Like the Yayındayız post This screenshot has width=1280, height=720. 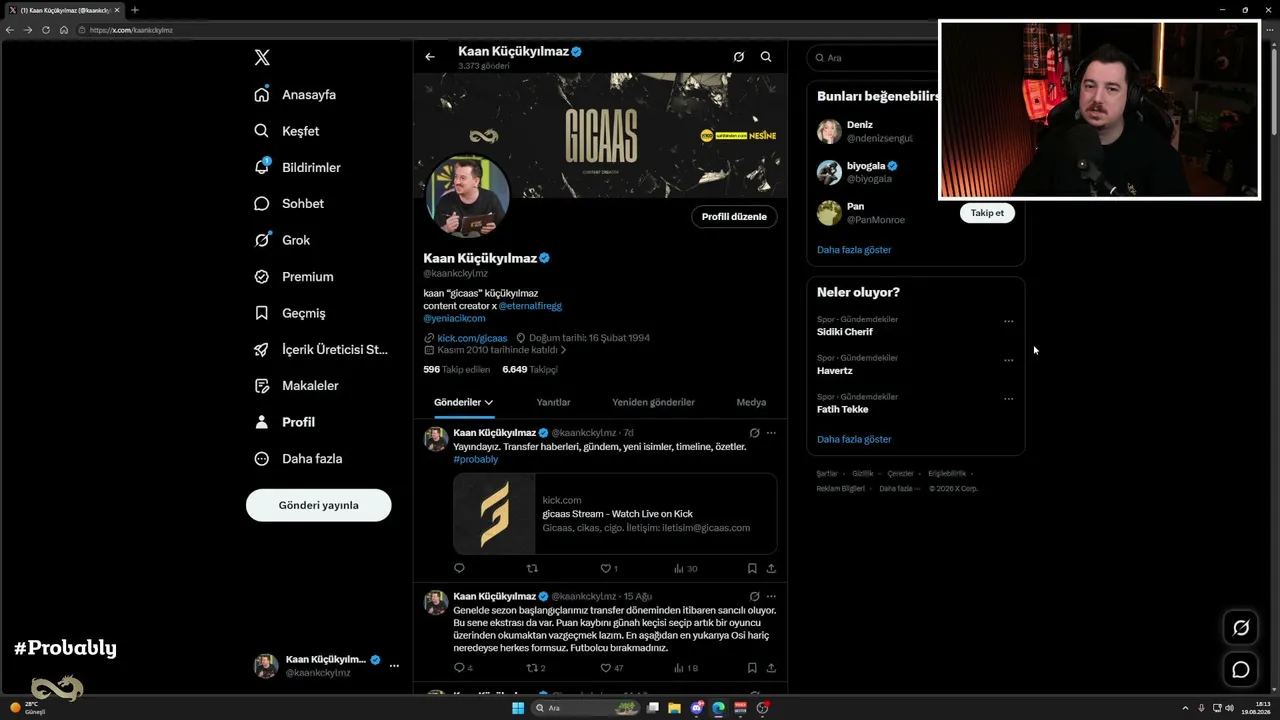pos(608,568)
